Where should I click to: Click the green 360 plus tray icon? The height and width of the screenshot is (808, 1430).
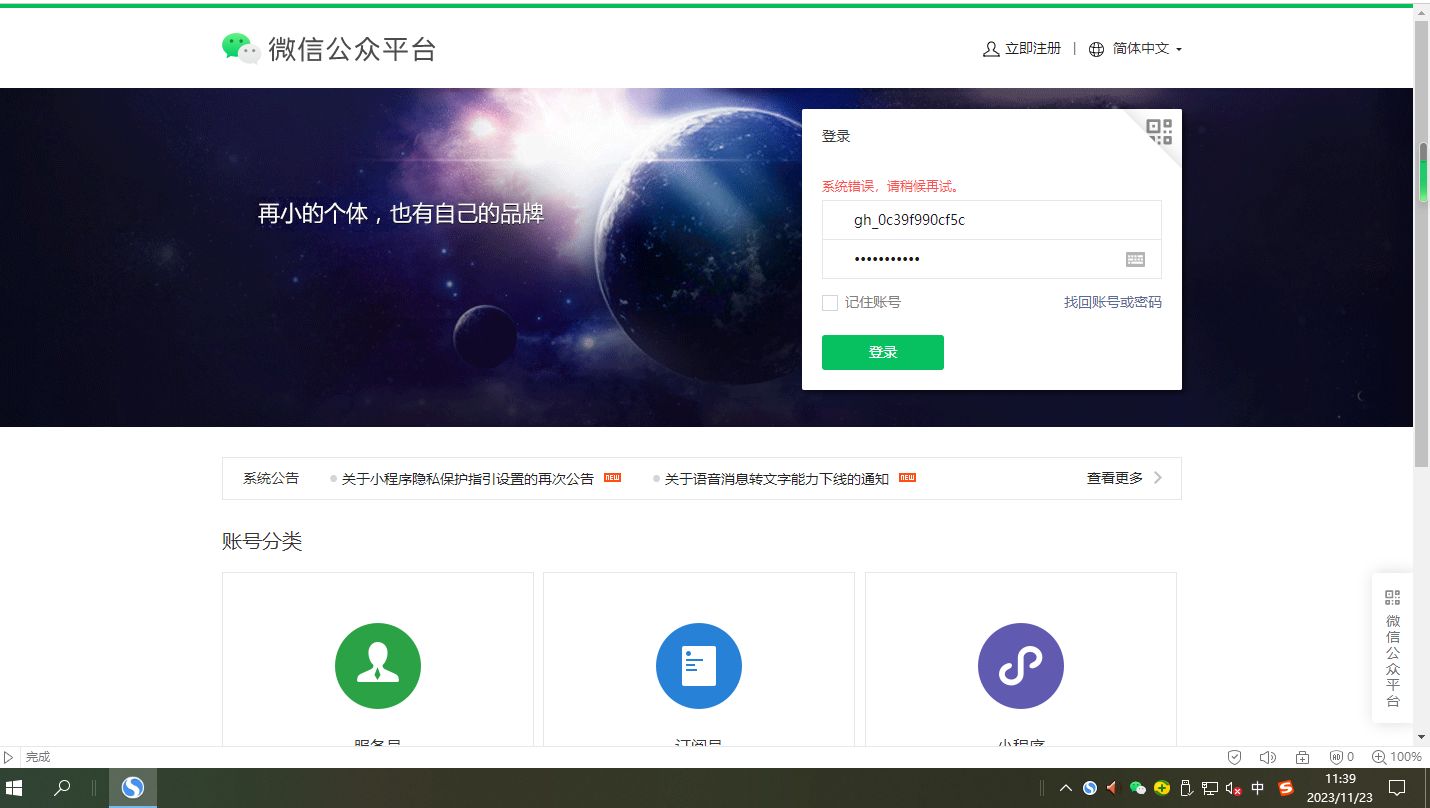pos(1161,788)
